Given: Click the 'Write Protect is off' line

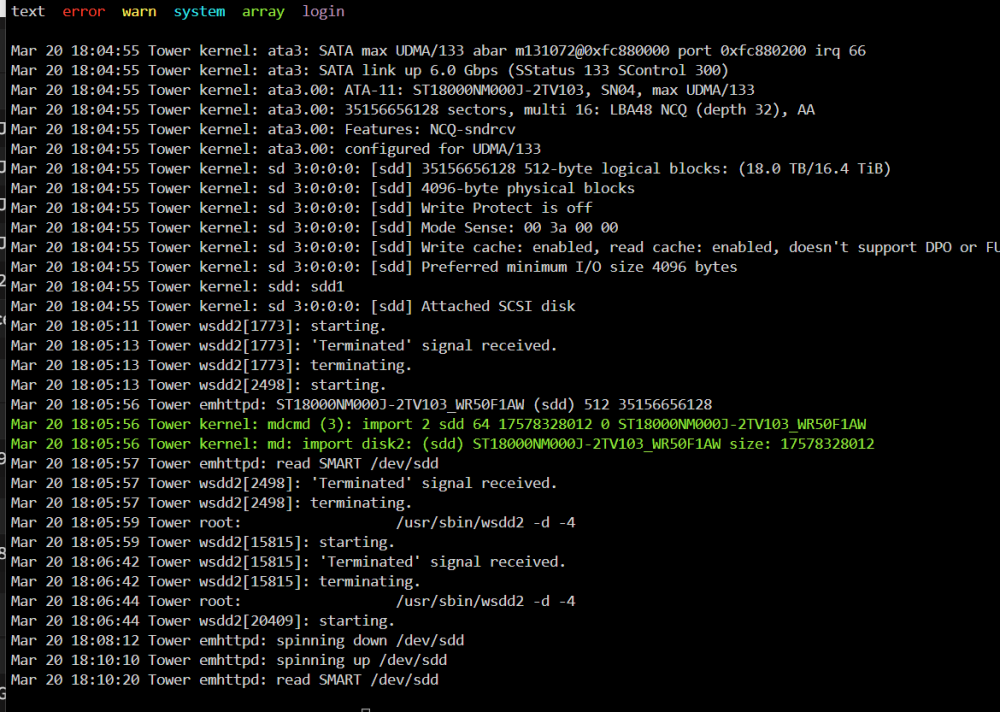Looking at the screenshot, I should [301, 208].
